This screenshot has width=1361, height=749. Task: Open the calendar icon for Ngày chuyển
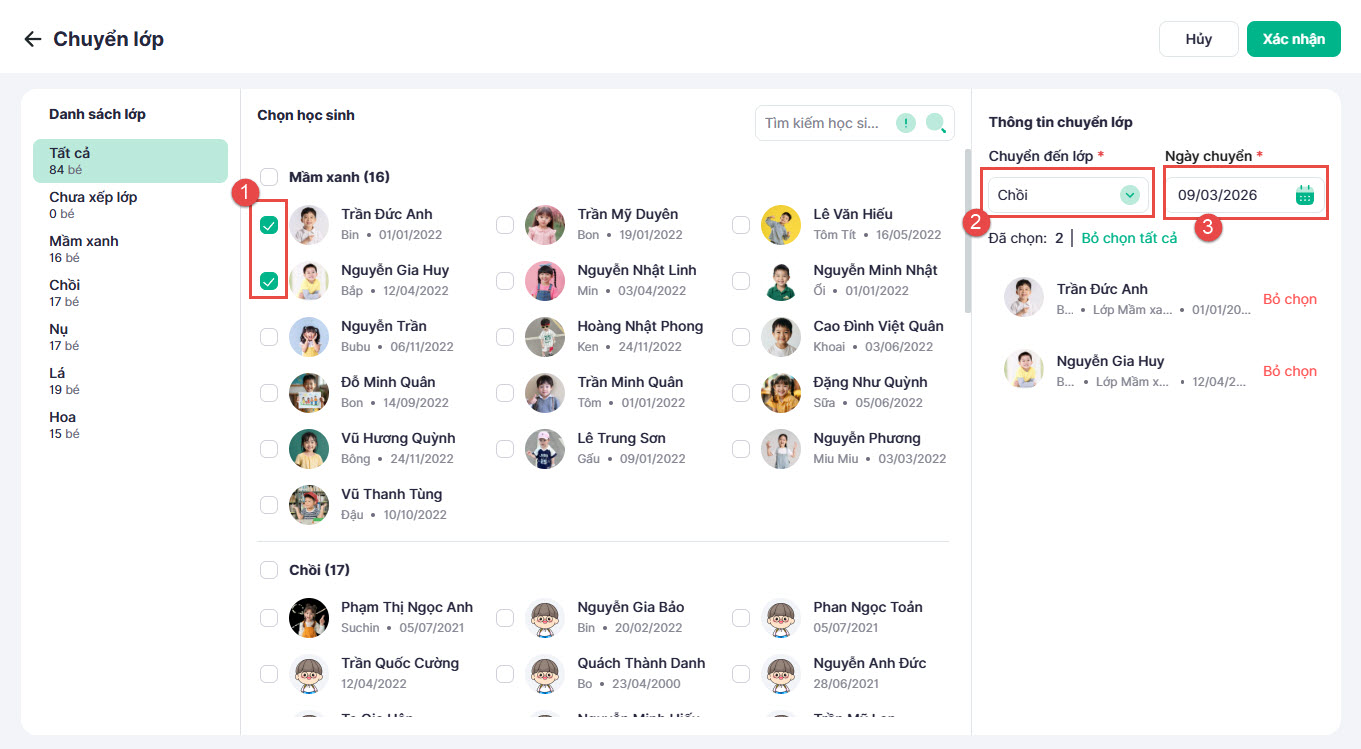click(1304, 195)
